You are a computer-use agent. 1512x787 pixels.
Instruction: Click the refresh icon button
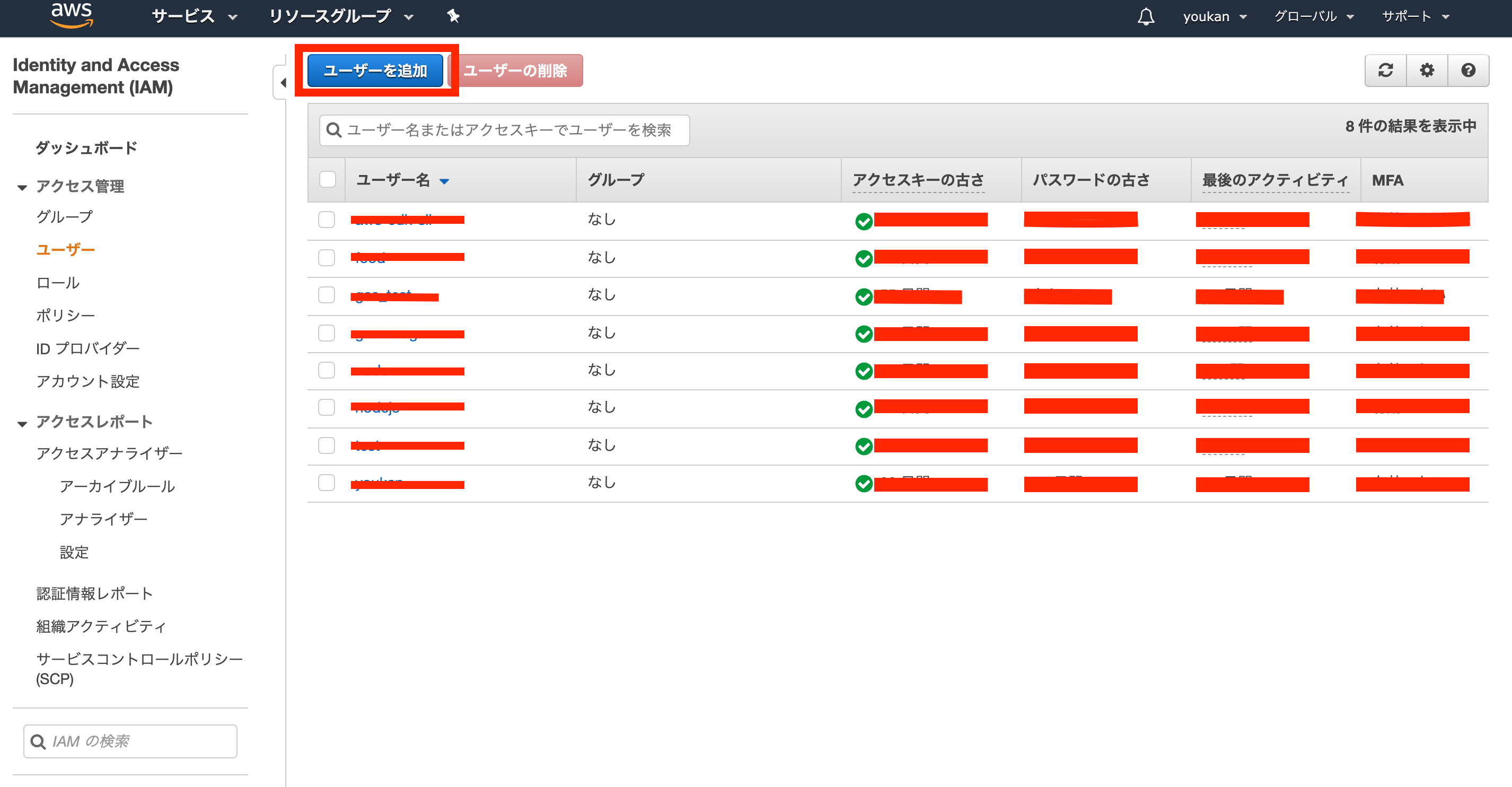[1385, 71]
